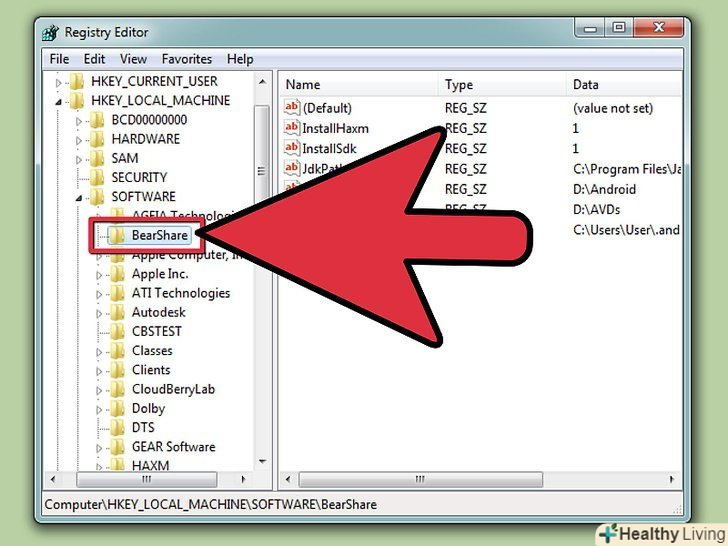The image size is (728, 546).
Task: Collapse the SOFTWARE key
Action: point(79,198)
